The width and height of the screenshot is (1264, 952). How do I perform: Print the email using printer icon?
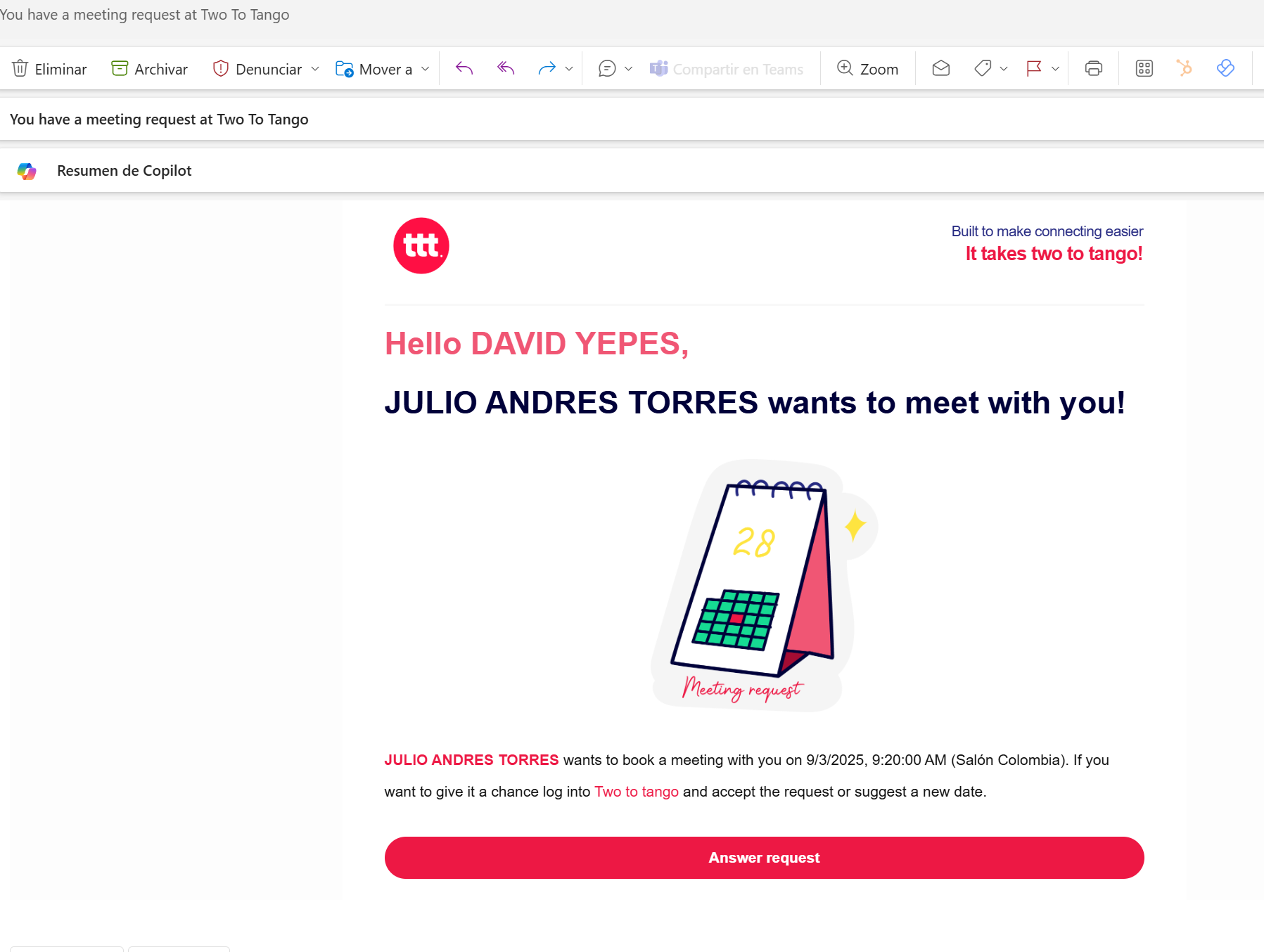pos(1094,68)
